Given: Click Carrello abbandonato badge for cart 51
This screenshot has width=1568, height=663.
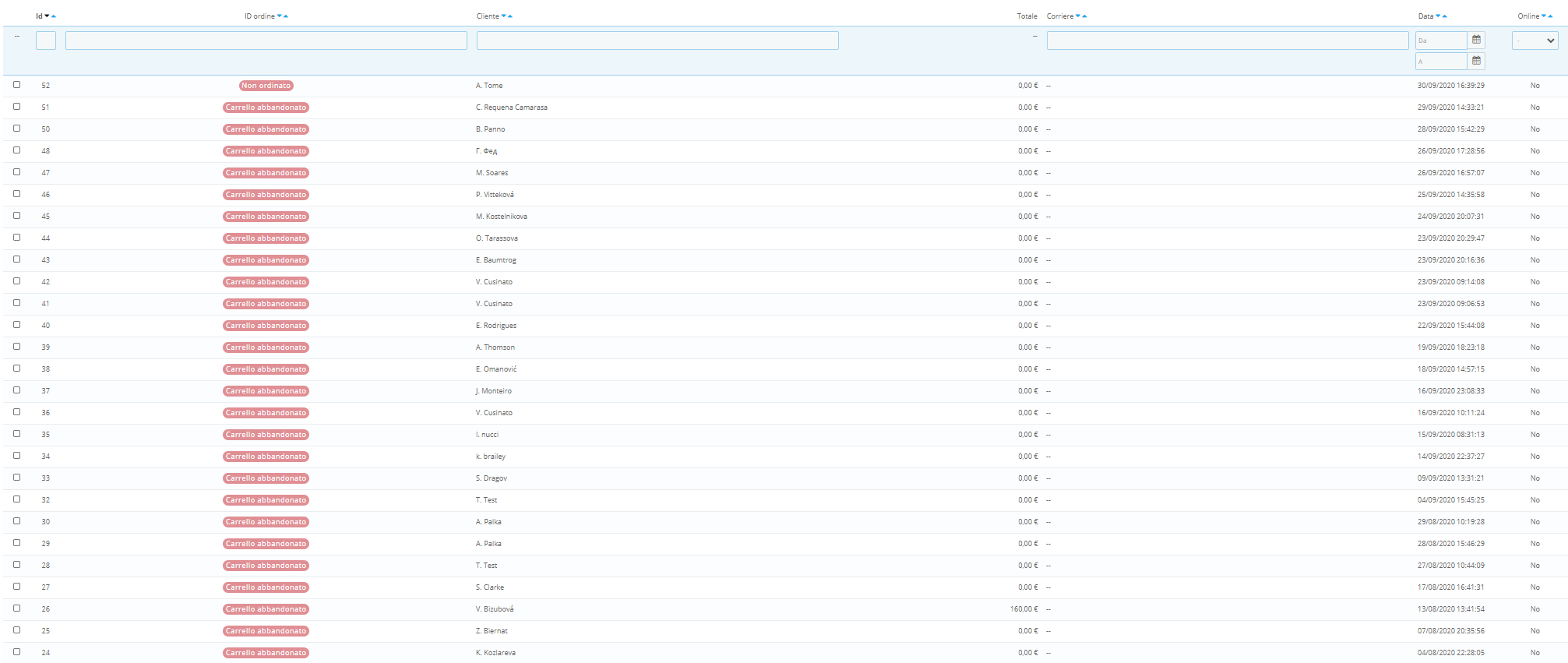Looking at the screenshot, I should pyautogui.click(x=266, y=108).
